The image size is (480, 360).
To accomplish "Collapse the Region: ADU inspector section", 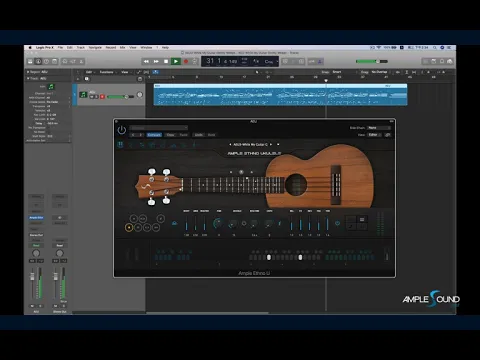I will [28, 72].
